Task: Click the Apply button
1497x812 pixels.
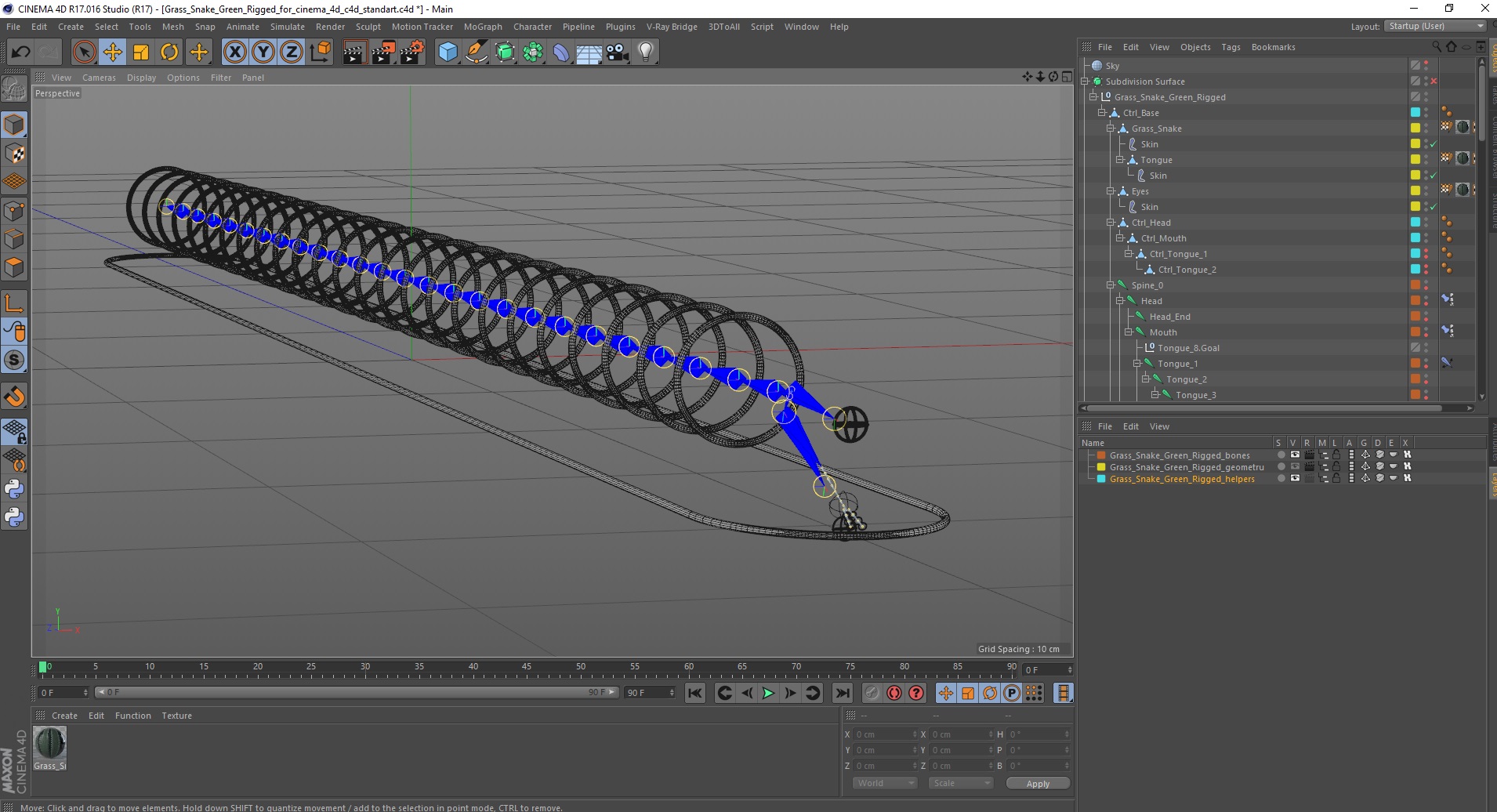Action: [1038, 784]
